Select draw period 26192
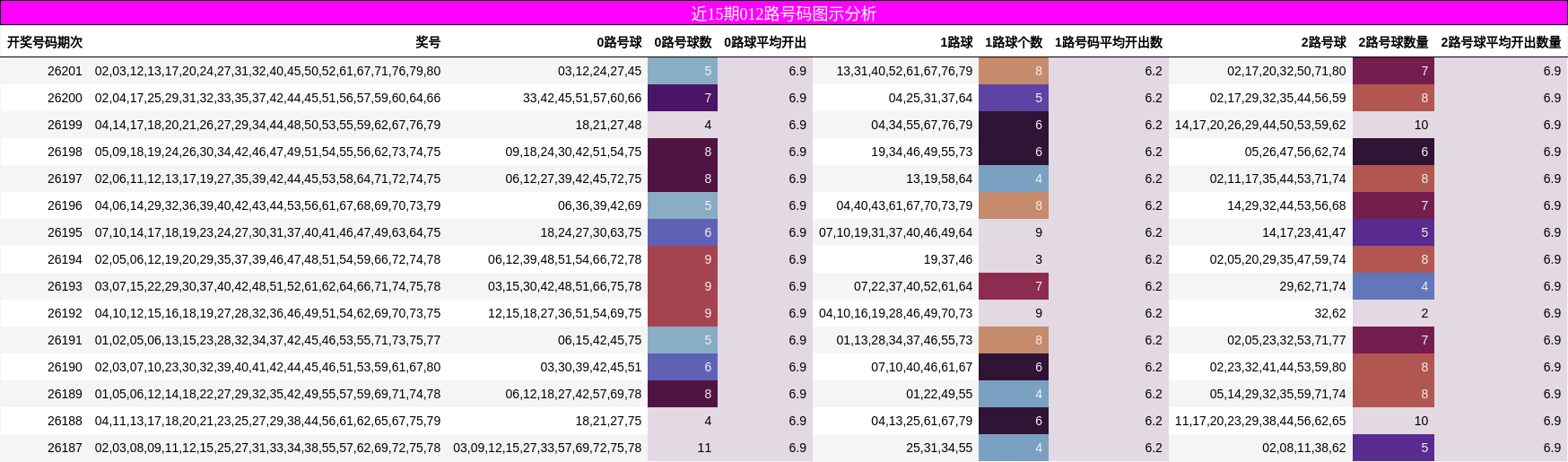 tap(65, 313)
